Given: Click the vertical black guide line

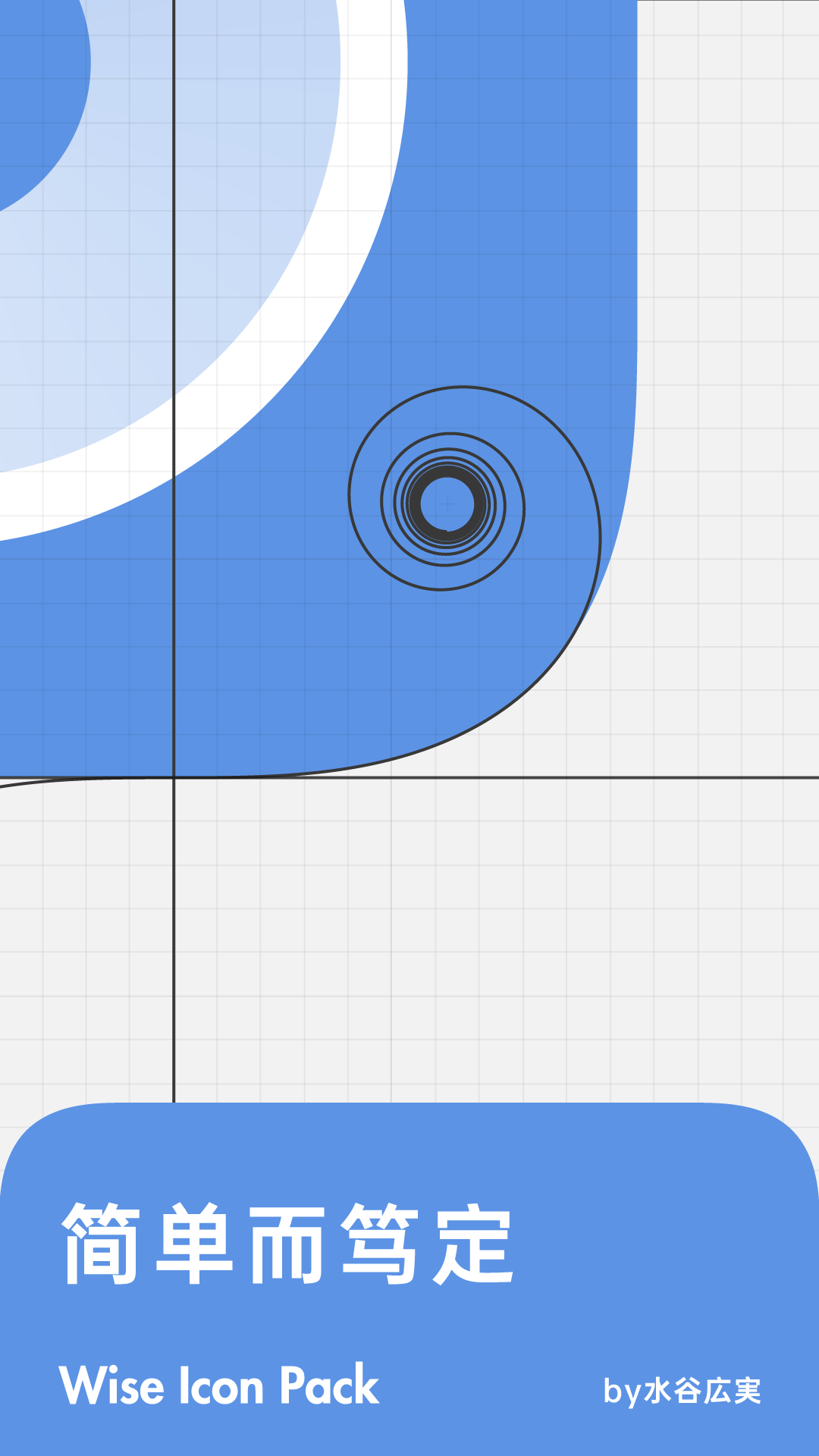Looking at the screenshot, I should 174,948.
